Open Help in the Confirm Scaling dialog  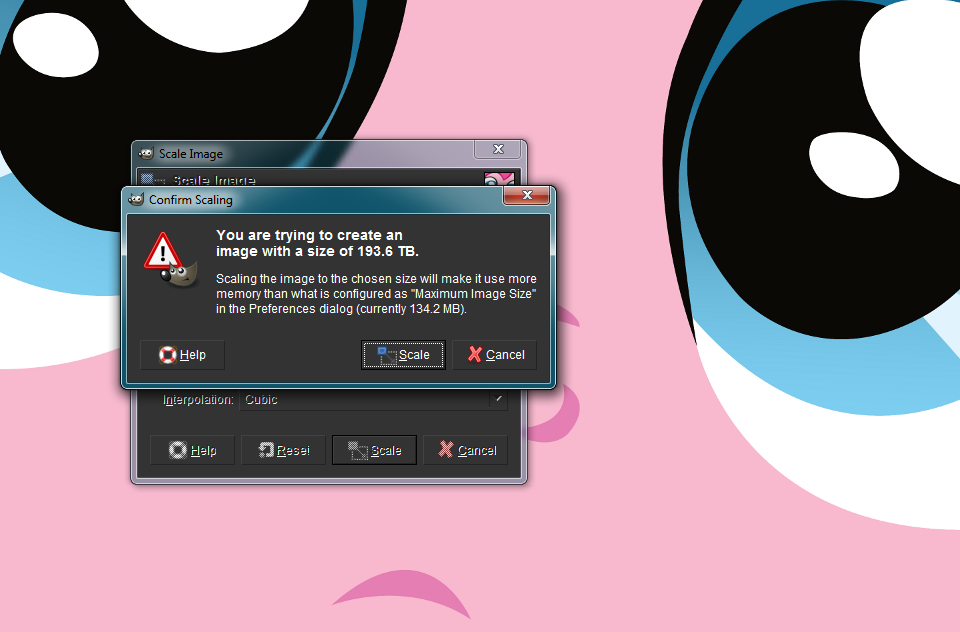[x=182, y=355]
